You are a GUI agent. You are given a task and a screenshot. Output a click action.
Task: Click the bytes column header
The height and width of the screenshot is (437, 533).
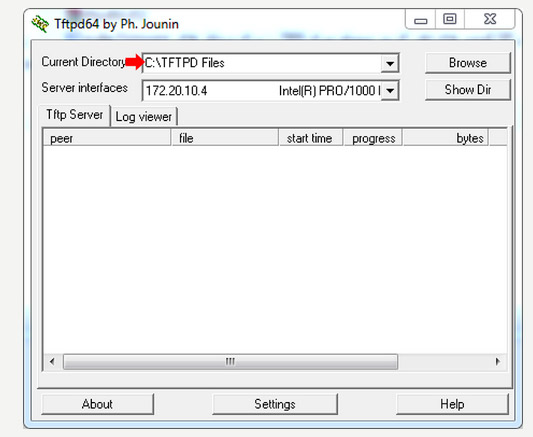[x=446, y=138]
